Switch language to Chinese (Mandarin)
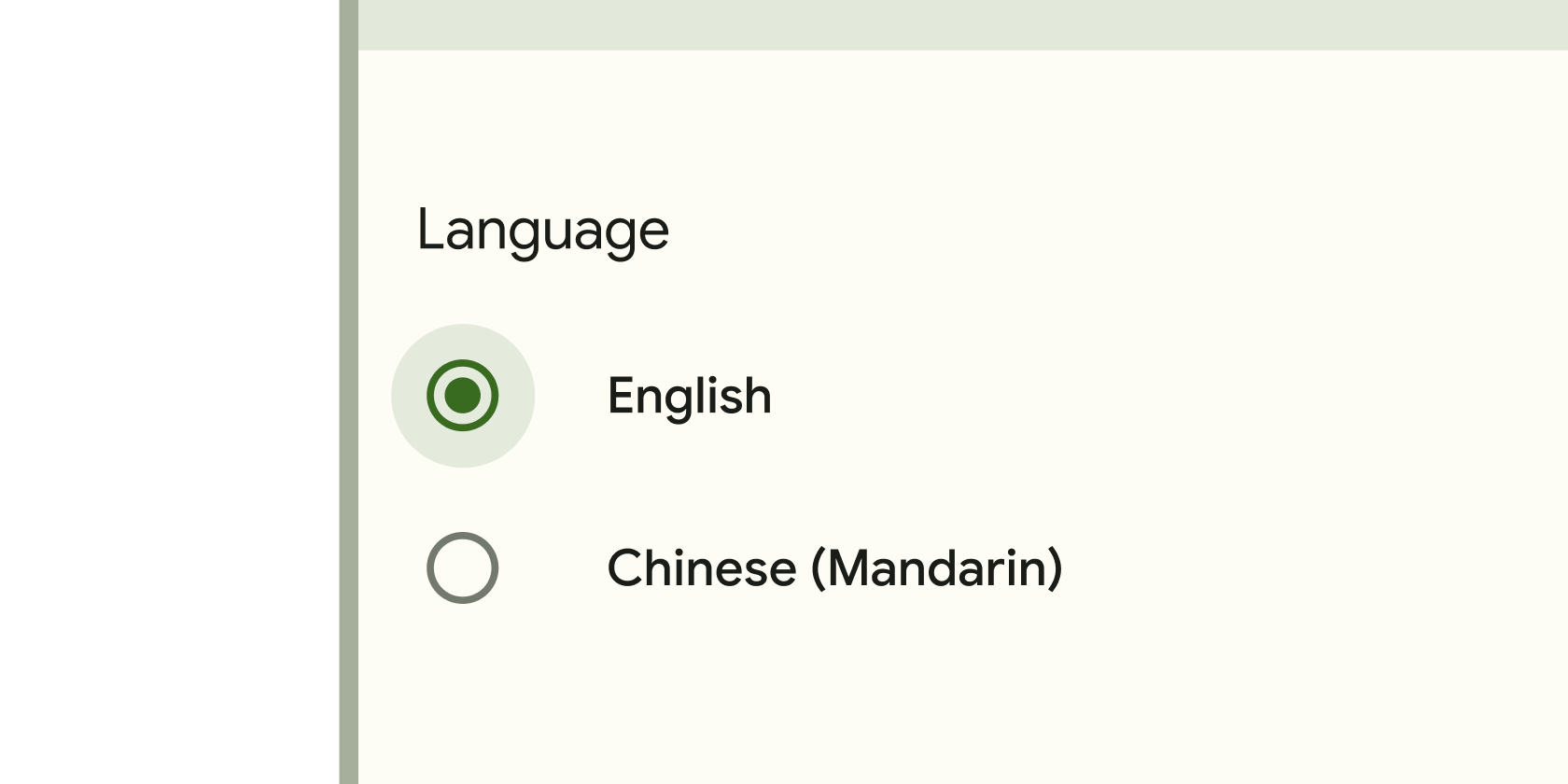 tap(463, 567)
